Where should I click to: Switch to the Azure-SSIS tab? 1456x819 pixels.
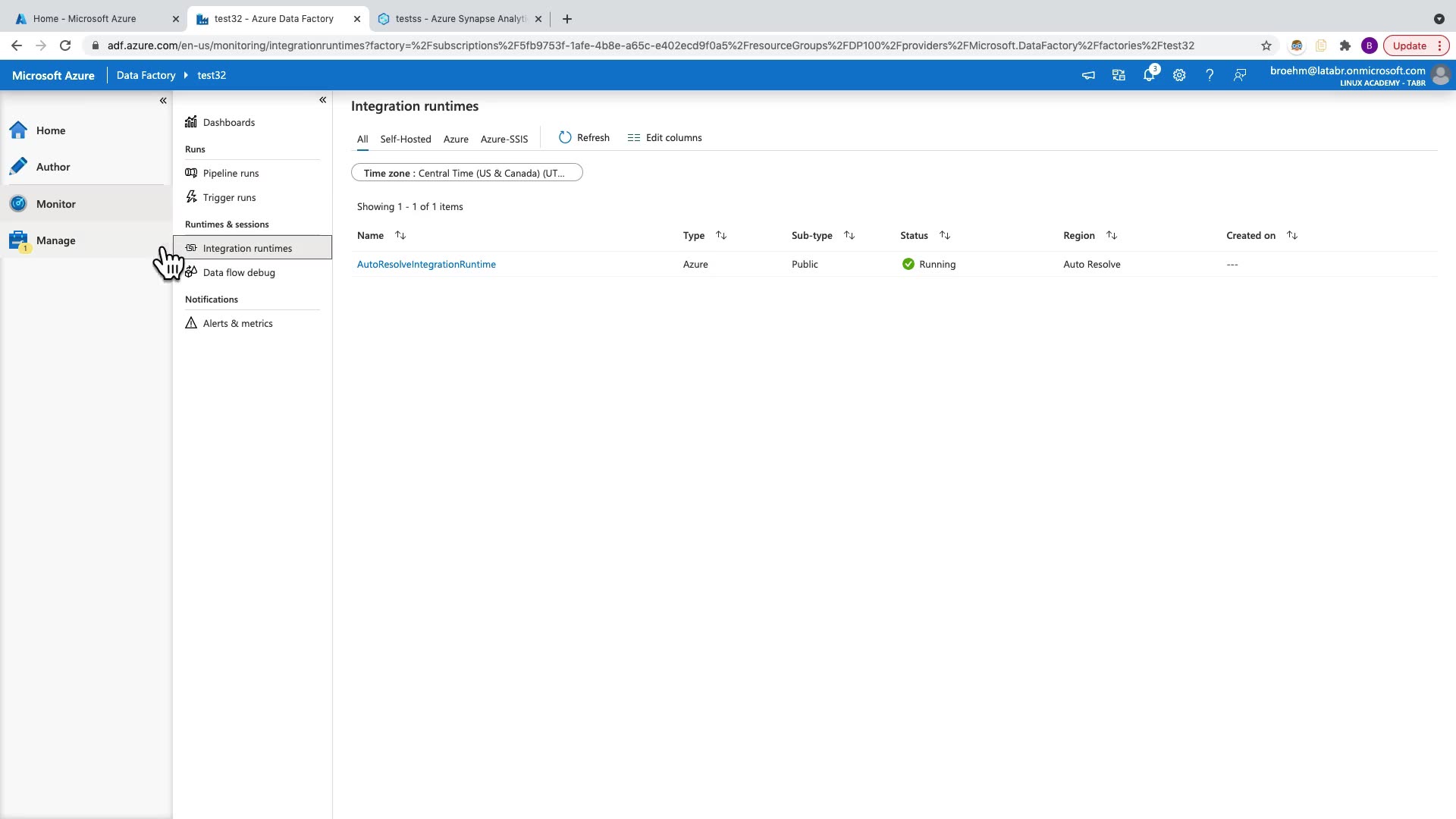tap(504, 139)
